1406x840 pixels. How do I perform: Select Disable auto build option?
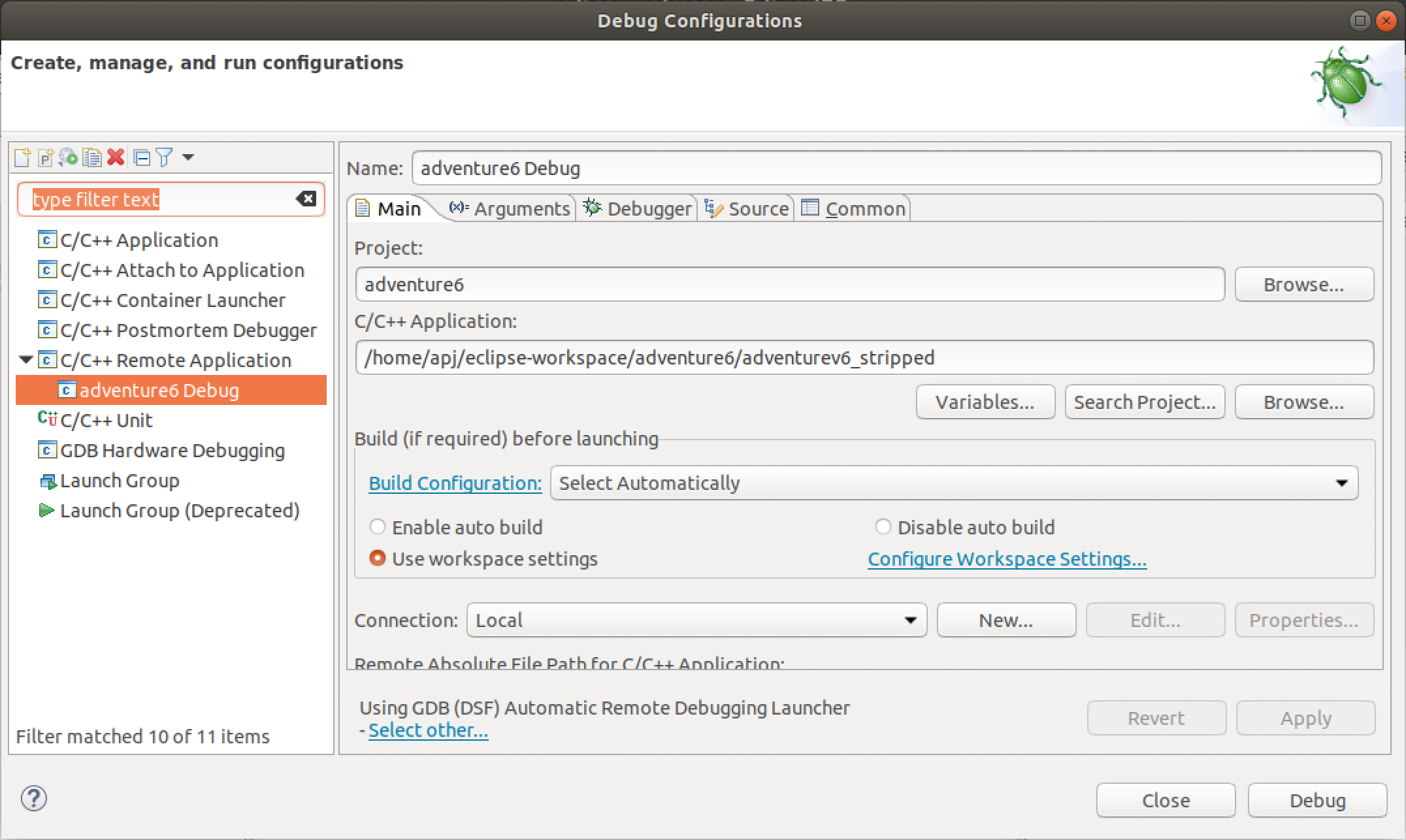(x=883, y=526)
